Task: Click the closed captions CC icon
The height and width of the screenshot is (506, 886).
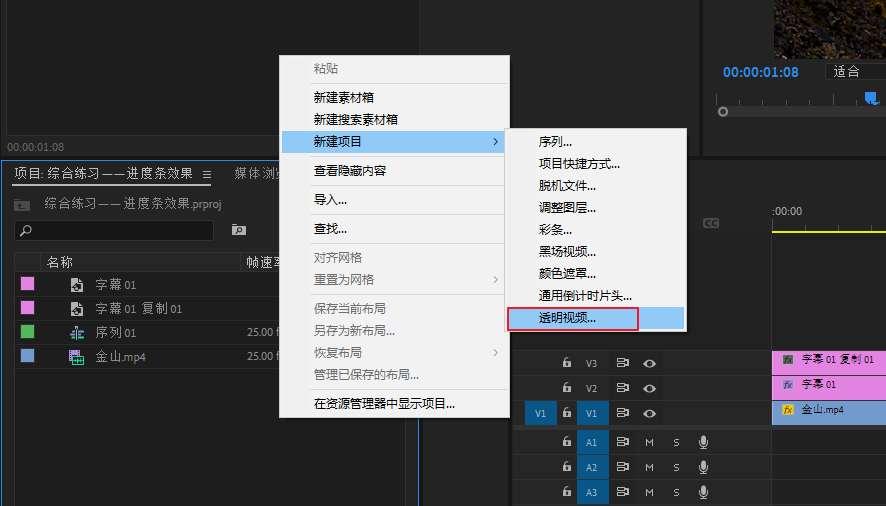Action: [x=711, y=223]
